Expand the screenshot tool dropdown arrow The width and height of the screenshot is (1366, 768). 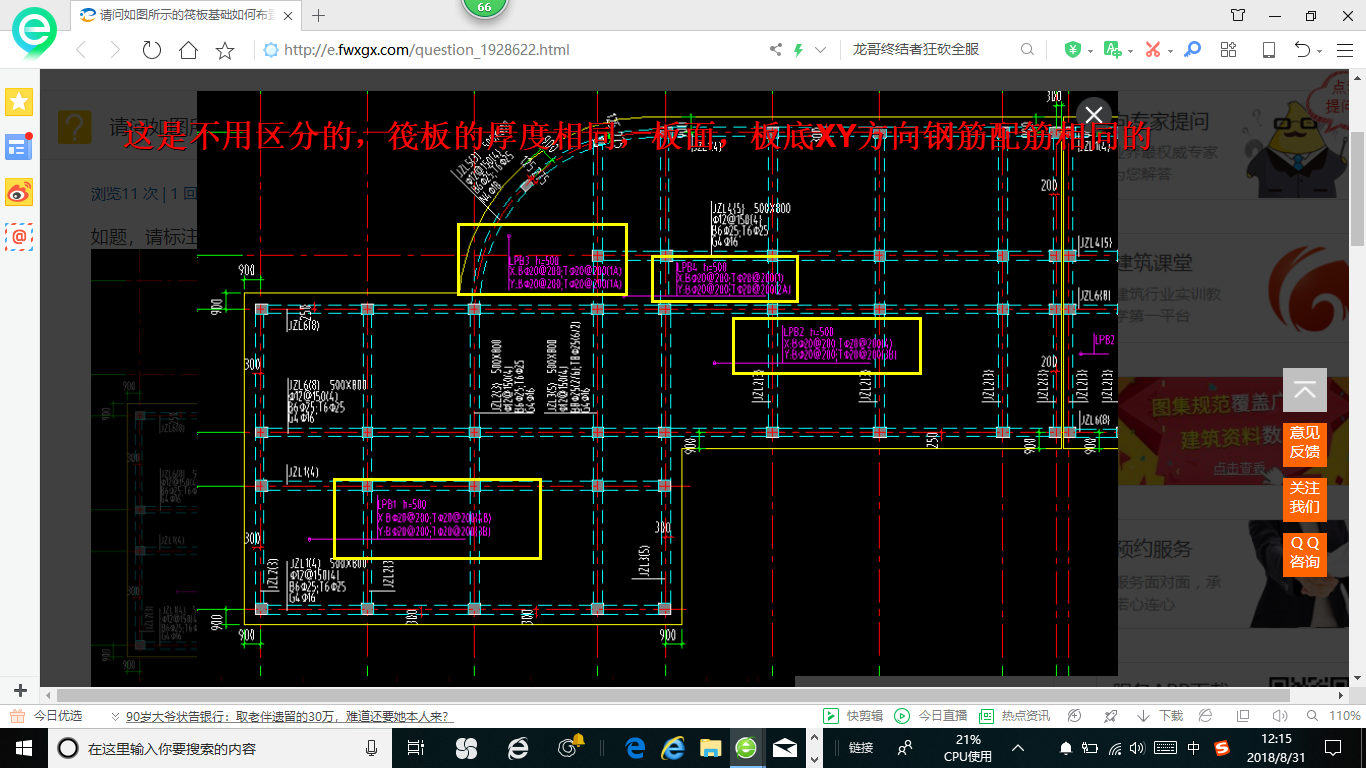coord(1170,51)
